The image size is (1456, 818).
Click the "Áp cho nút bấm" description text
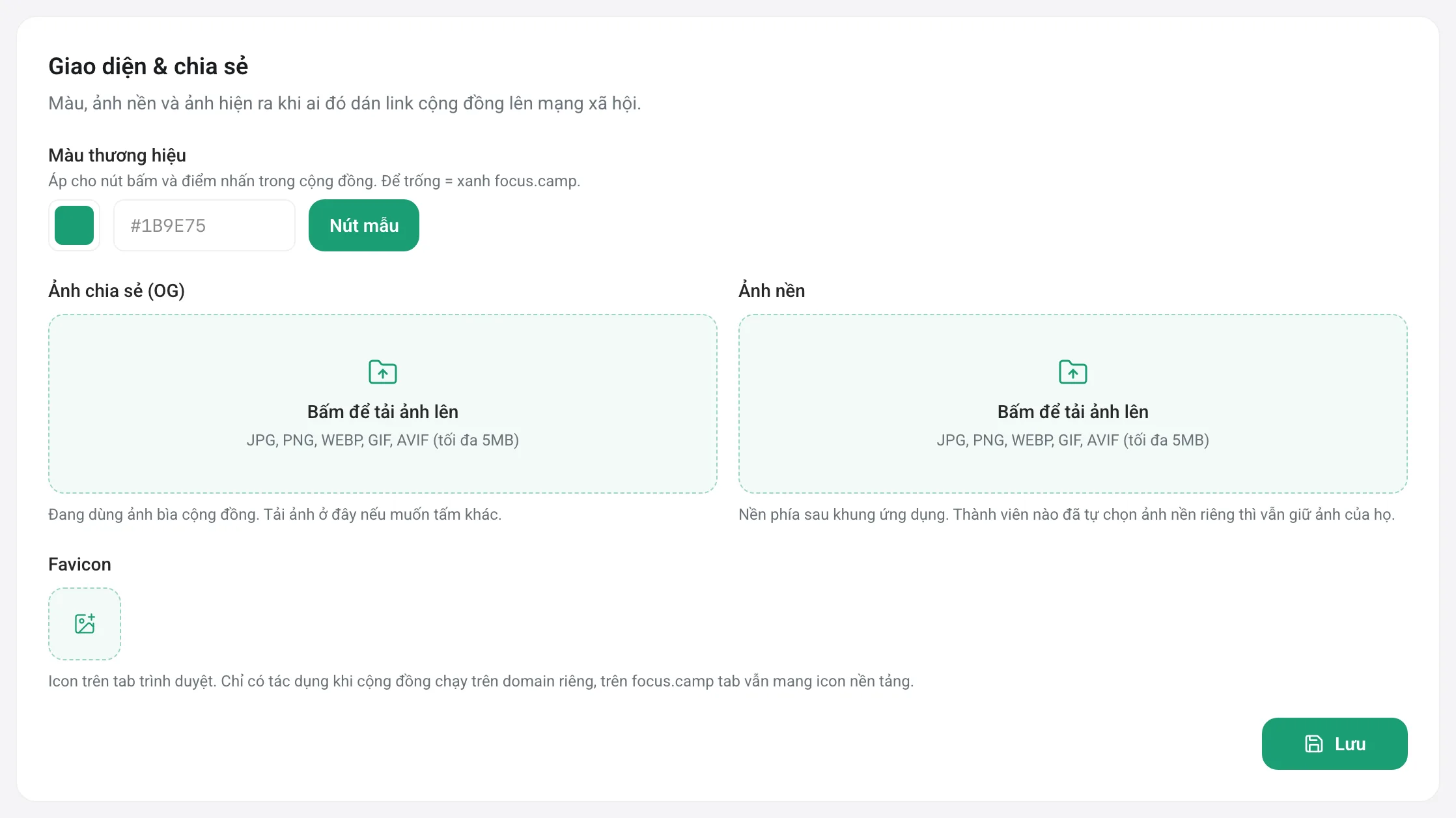tap(315, 181)
